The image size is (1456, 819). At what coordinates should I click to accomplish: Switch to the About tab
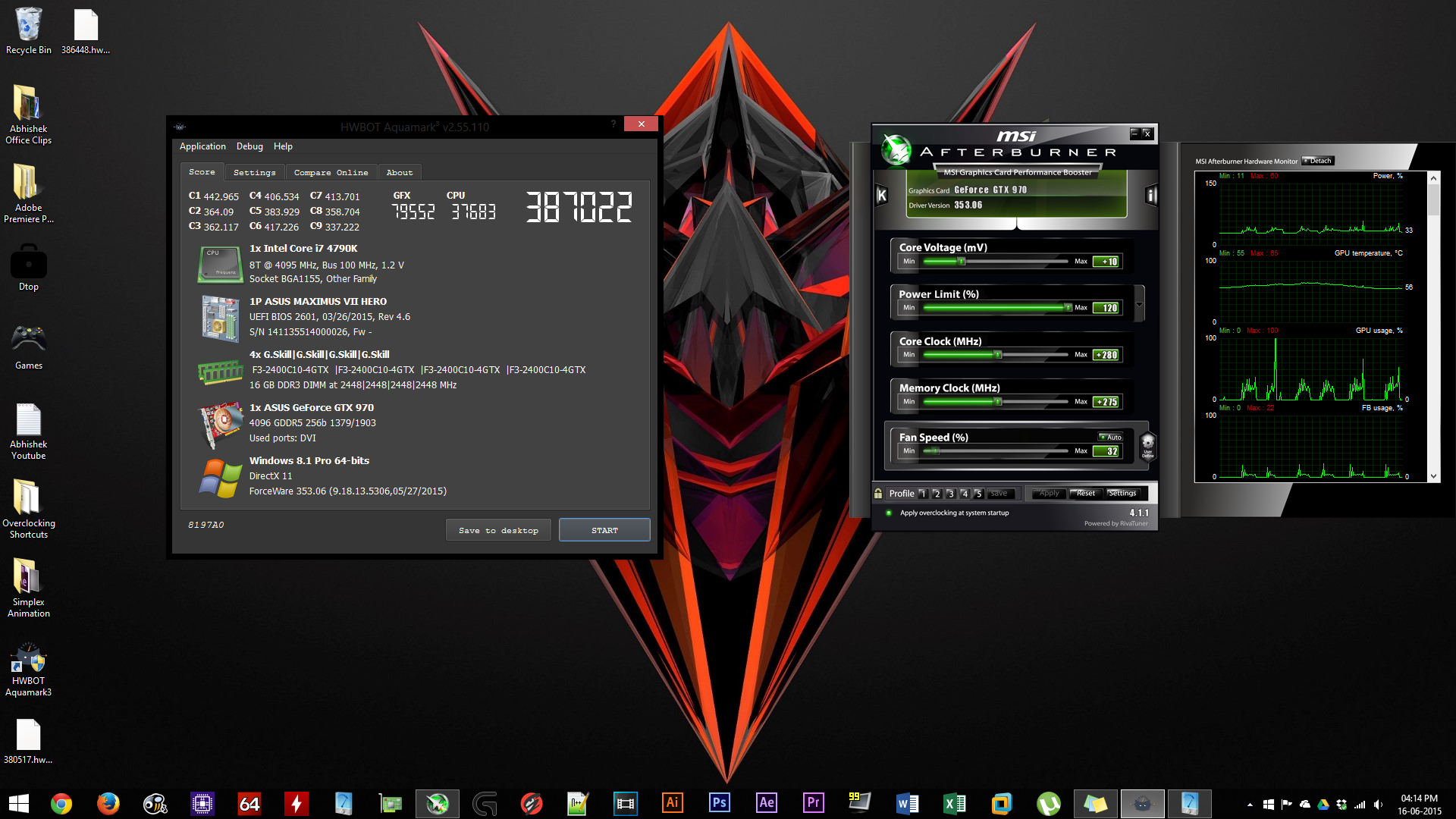coord(400,173)
